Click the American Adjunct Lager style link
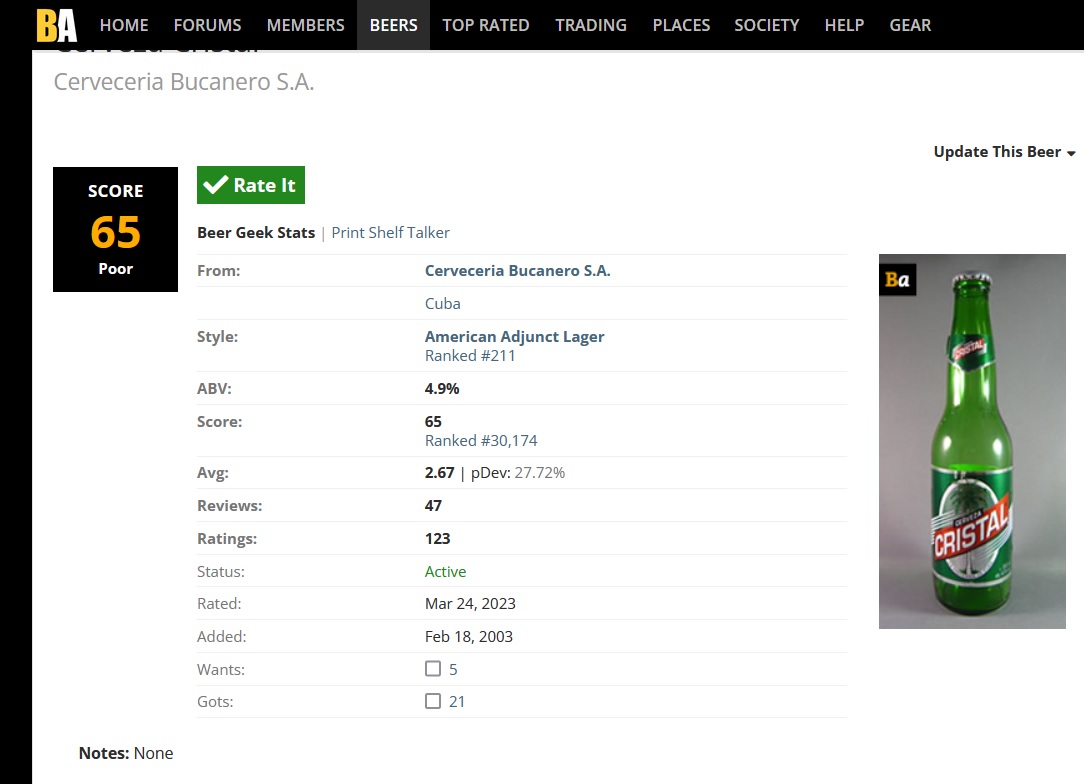Viewport: 1084px width, 784px height. (x=514, y=336)
